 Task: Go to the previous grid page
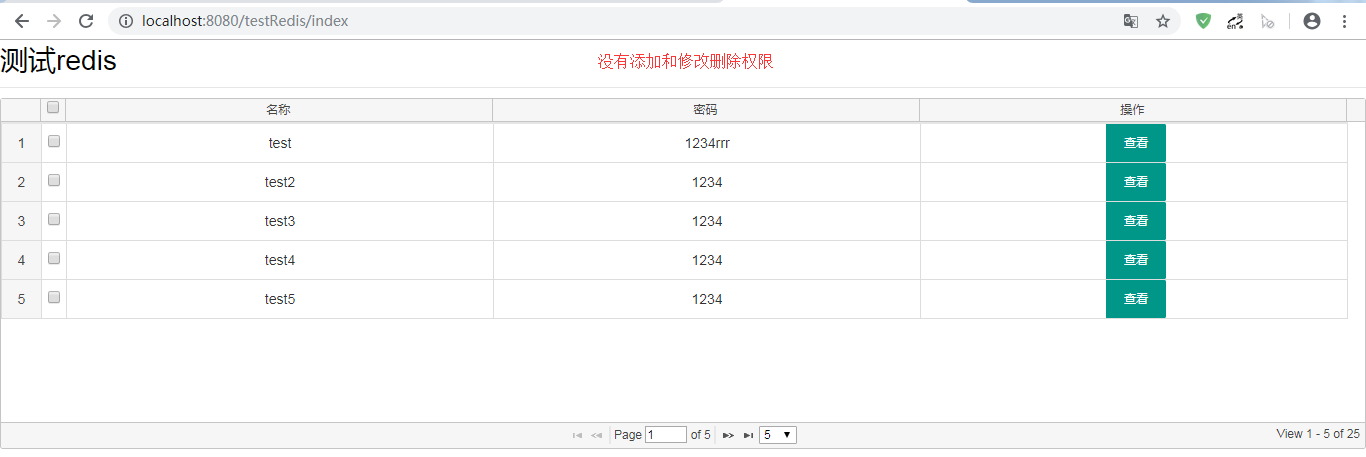pyautogui.click(x=596, y=435)
